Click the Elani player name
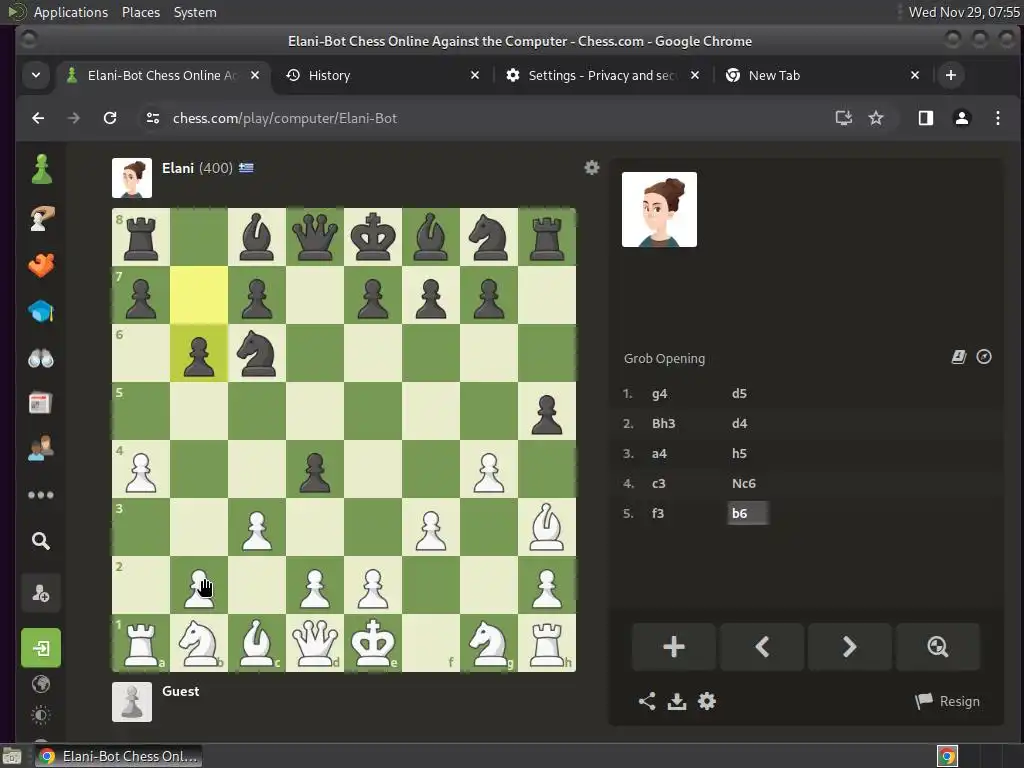This screenshot has width=1024, height=768. point(178,168)
